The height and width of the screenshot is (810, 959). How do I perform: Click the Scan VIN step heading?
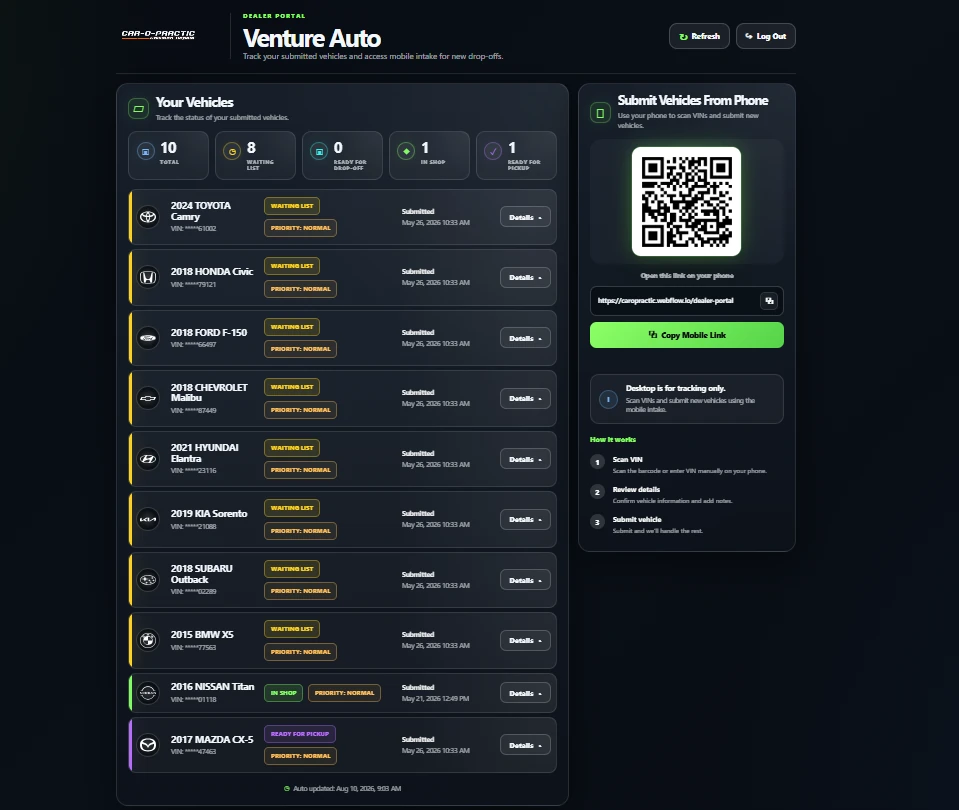tap(628, 459)
